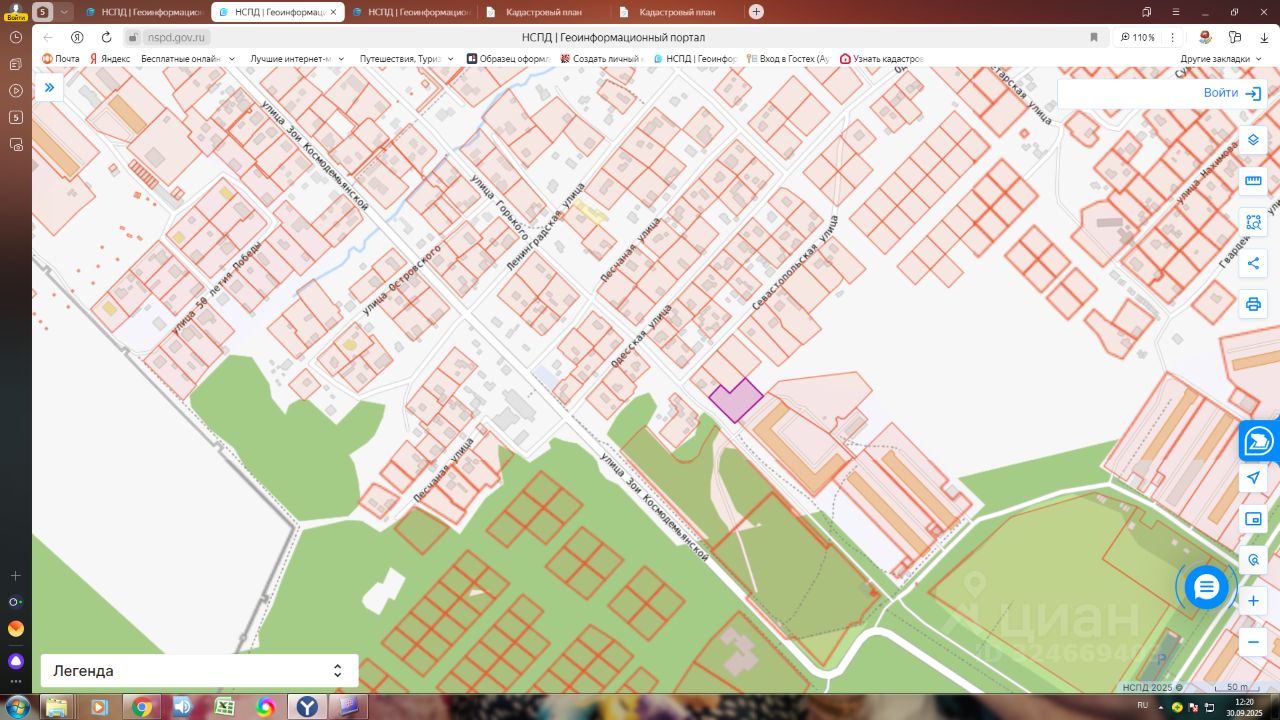The image size is (1280, 720).
Task: Open the second Кадастровый план tab
Action: pyautogui.click(x=676, y=12)
